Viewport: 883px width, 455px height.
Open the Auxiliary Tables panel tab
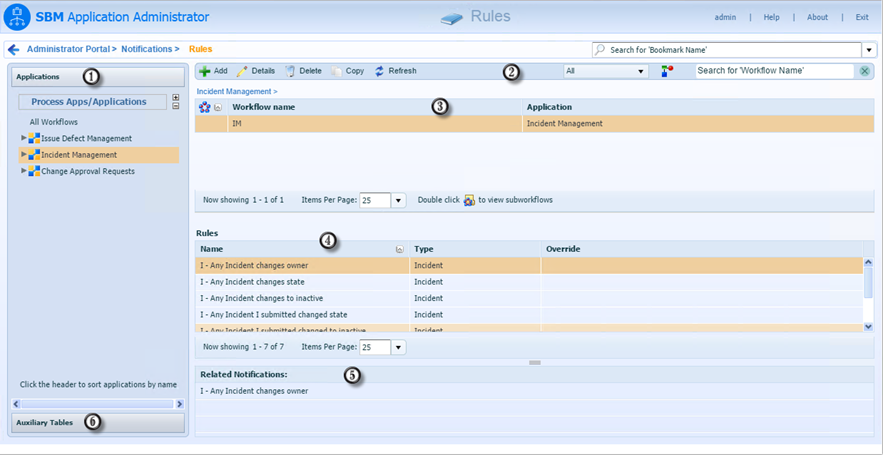[98, 422]
